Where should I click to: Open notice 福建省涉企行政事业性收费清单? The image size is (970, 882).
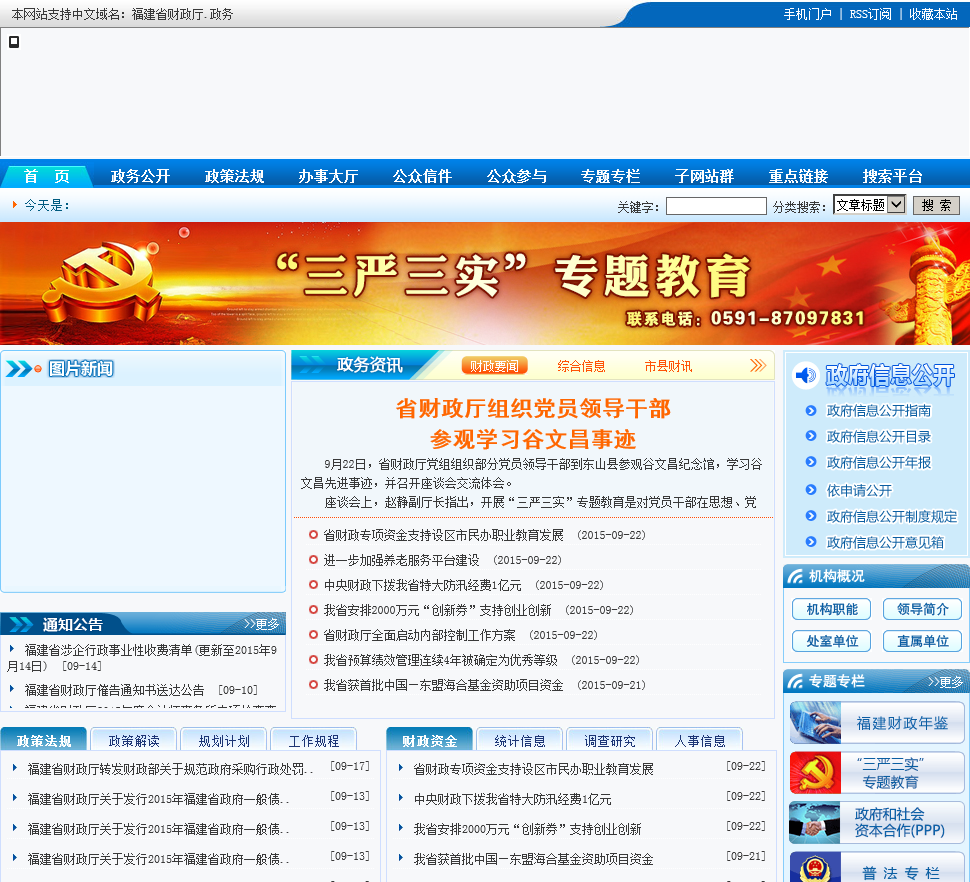142,658
